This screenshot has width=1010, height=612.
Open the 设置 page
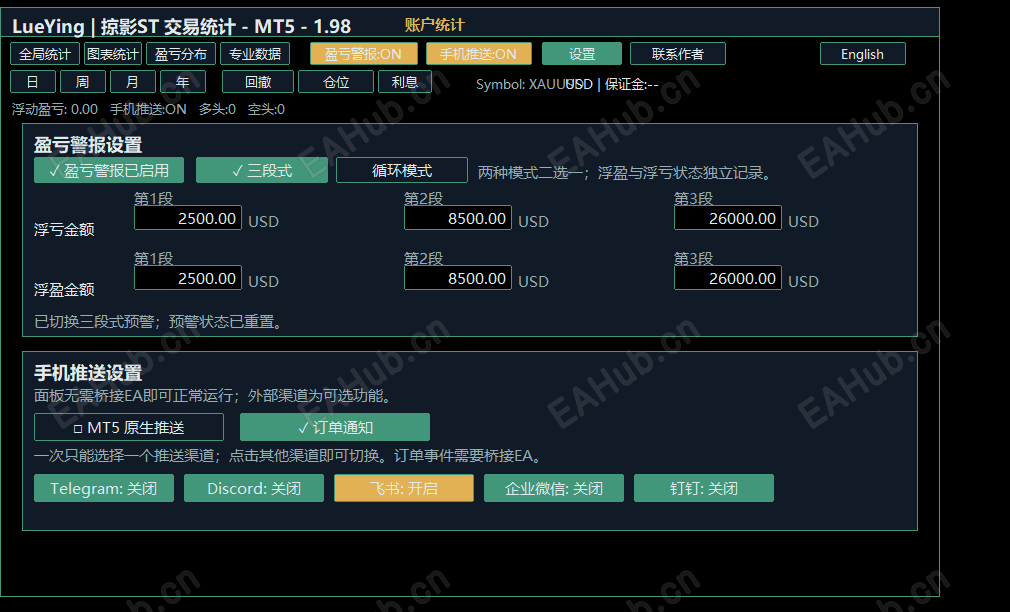(582, 54)
